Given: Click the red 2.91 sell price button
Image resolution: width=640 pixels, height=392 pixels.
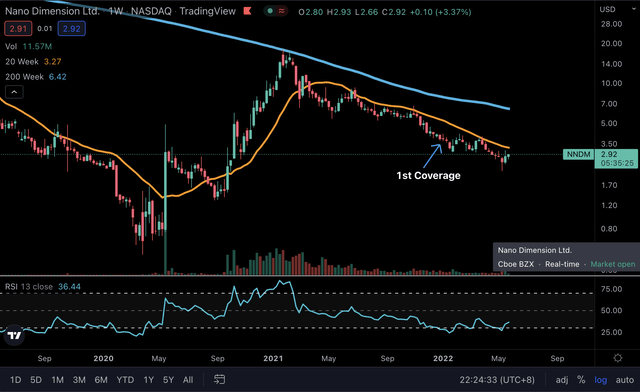Looking at the screenshot, I should click(x=18, y=29).
